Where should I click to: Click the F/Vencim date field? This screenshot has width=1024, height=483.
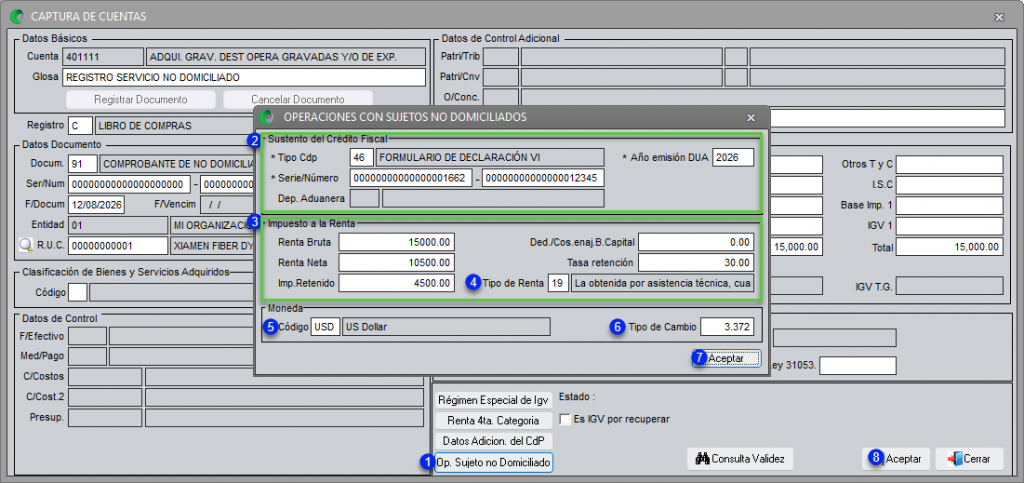coord(227,205)
